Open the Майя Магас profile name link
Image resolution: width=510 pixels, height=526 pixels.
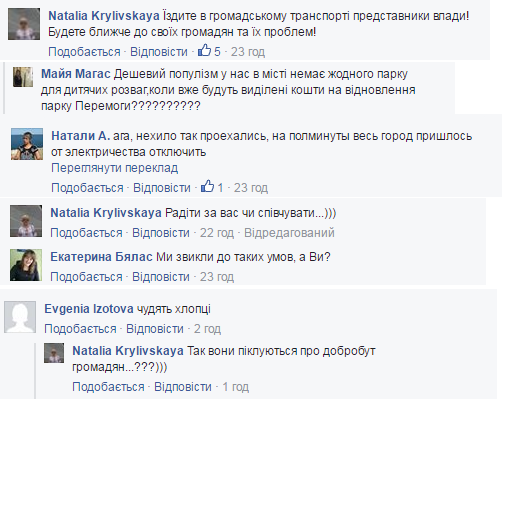coord(75,74)
